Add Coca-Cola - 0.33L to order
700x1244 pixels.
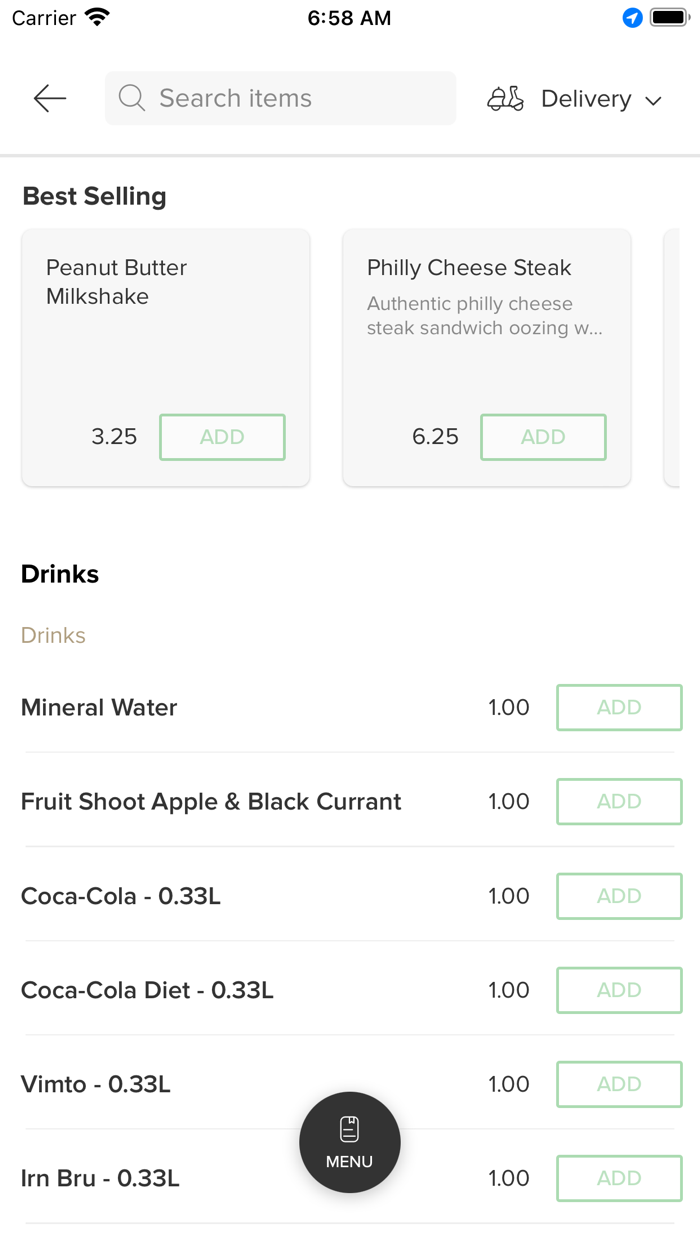click(619, 896)
